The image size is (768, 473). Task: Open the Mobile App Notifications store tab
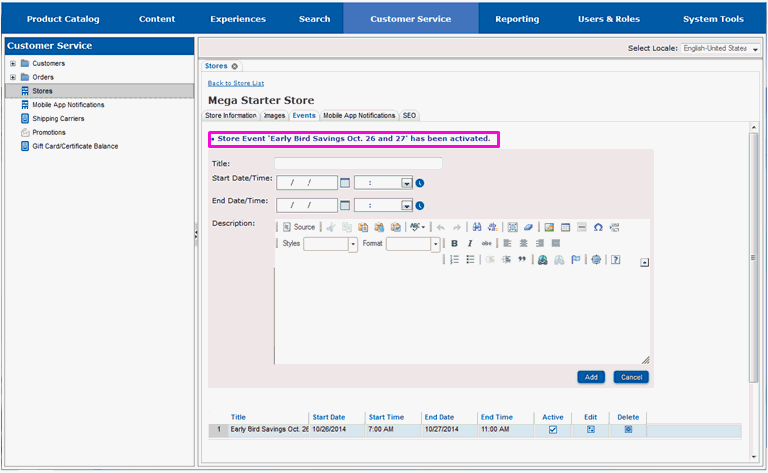click(359, 116)
